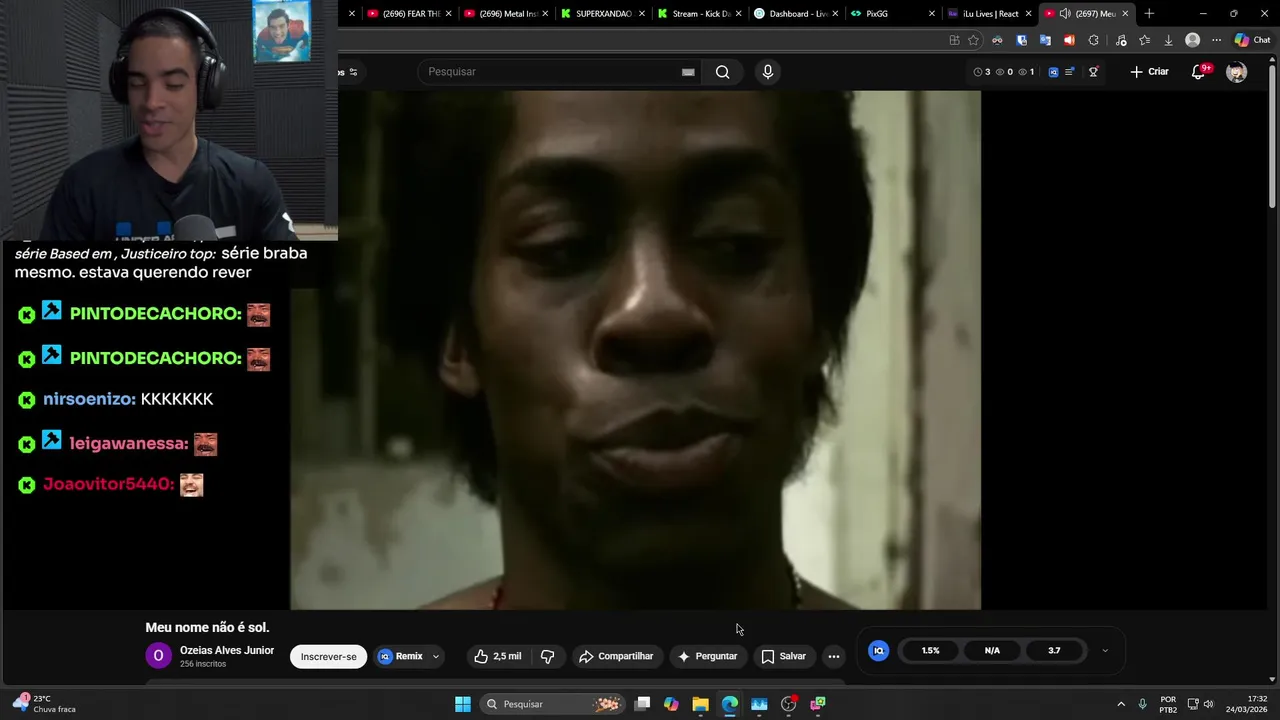Viewport: 1280px width, 720px height.
Task: Click the Criar create button
Action: pos(1149,72)
